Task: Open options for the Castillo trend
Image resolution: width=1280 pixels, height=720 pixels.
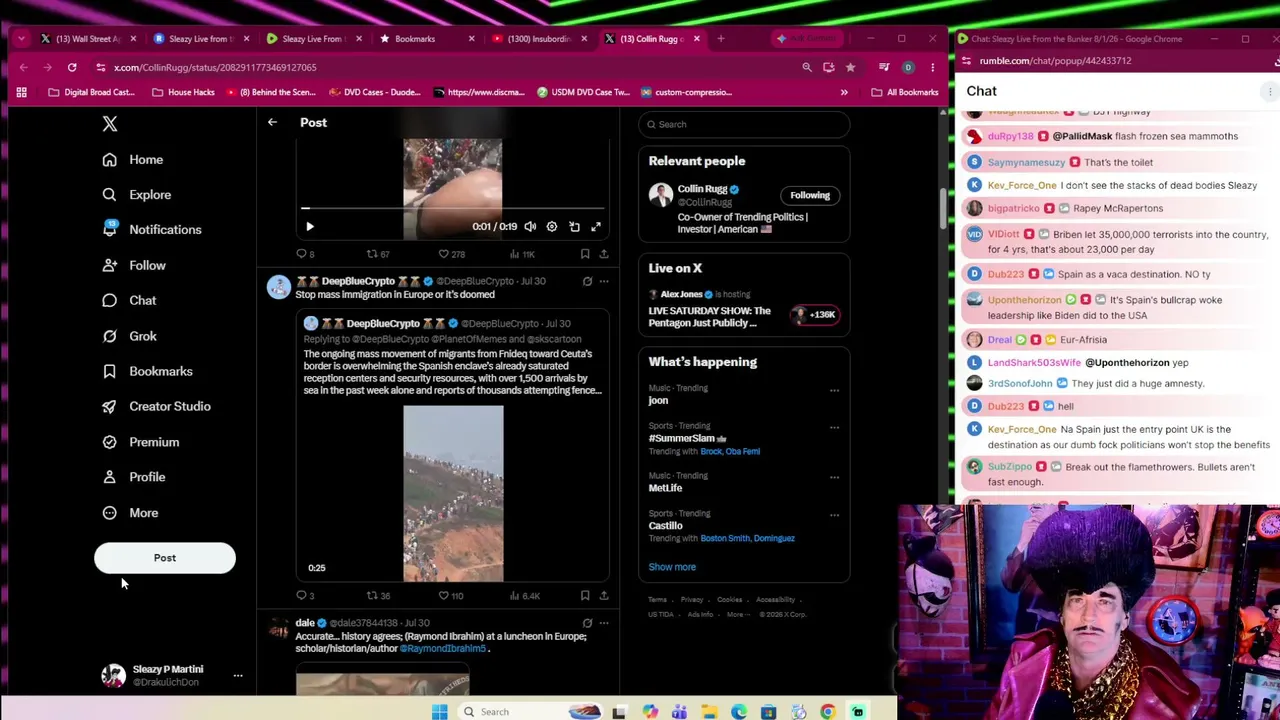Action: pyautogui.click(x=834, y=516)
